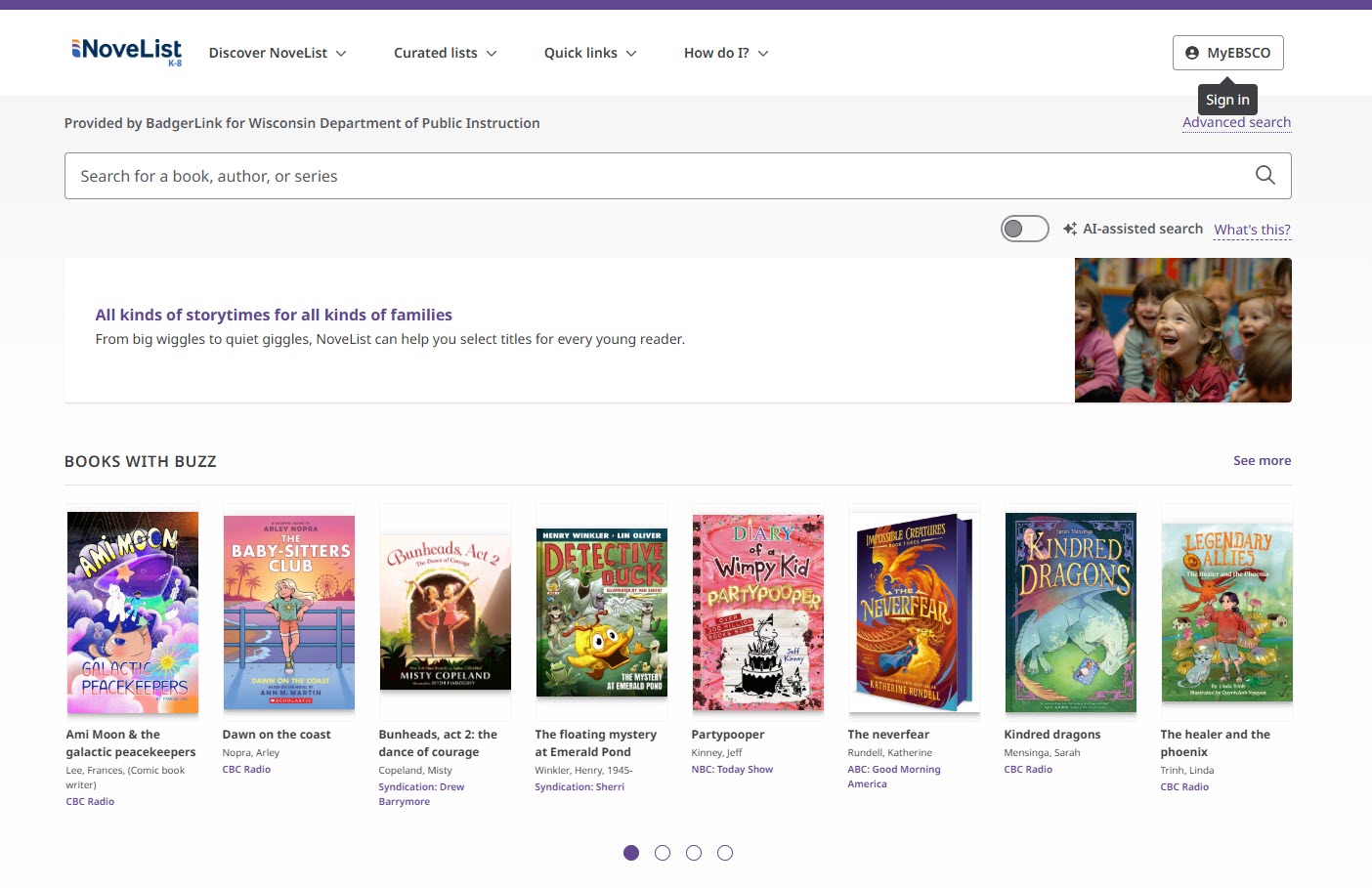The height and width of the screenshot is (888, 1372).
Task: Open the Legendary Allies book cover
Action: 1227,613
